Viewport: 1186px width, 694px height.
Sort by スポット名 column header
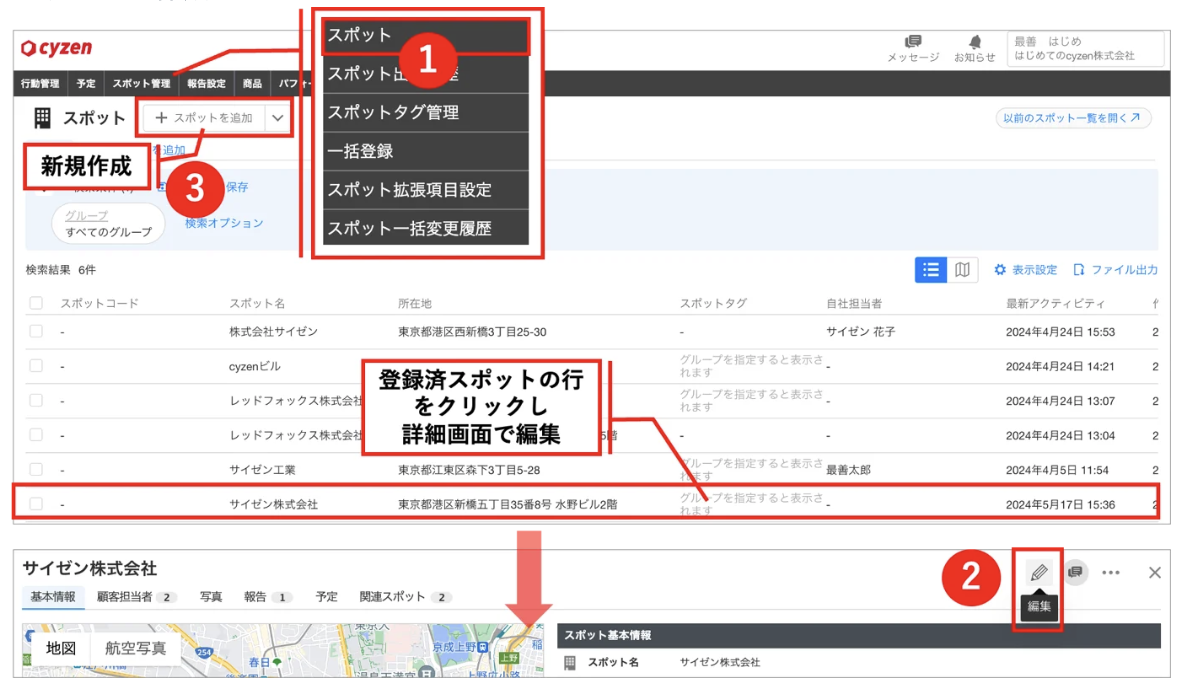[257, 303]
